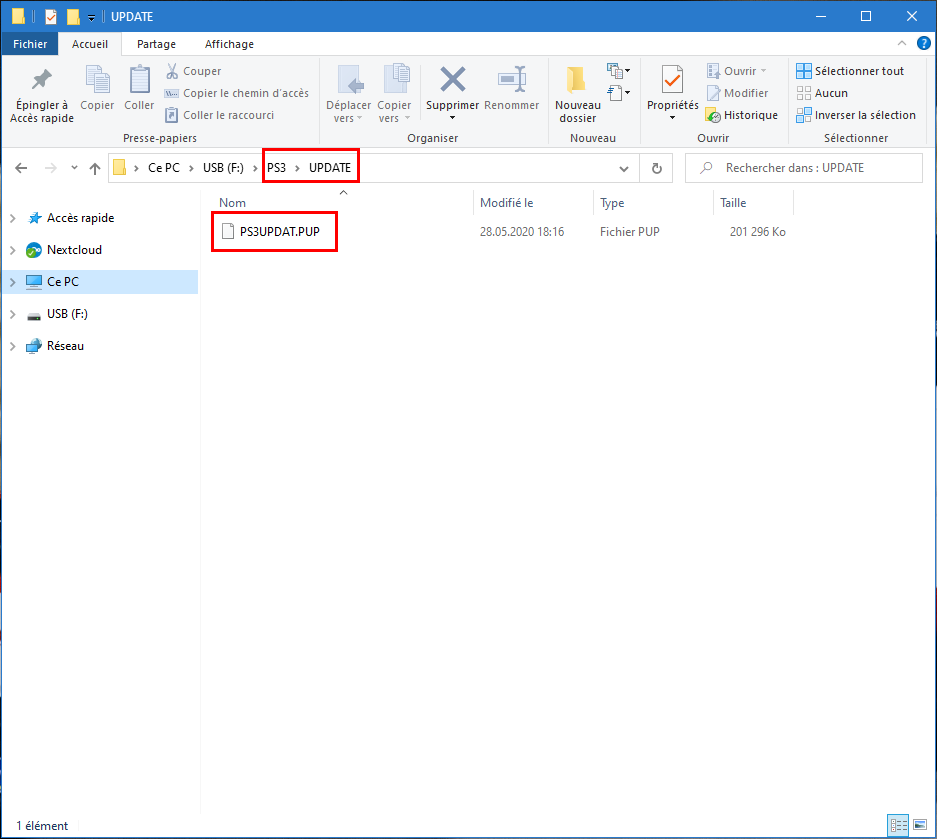
Task: Open the Copier vers menu
Action: click(x=394, y=94)
